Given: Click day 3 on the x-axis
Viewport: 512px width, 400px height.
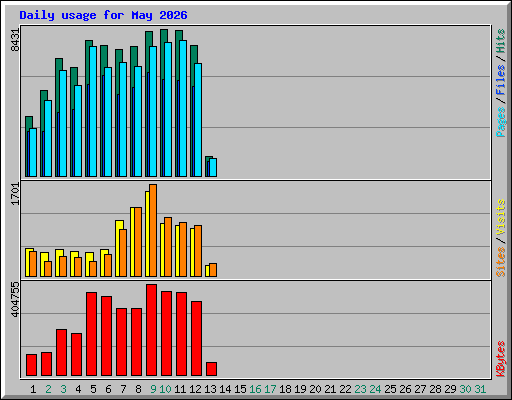Looking at the screenshot, I should 63,389.
